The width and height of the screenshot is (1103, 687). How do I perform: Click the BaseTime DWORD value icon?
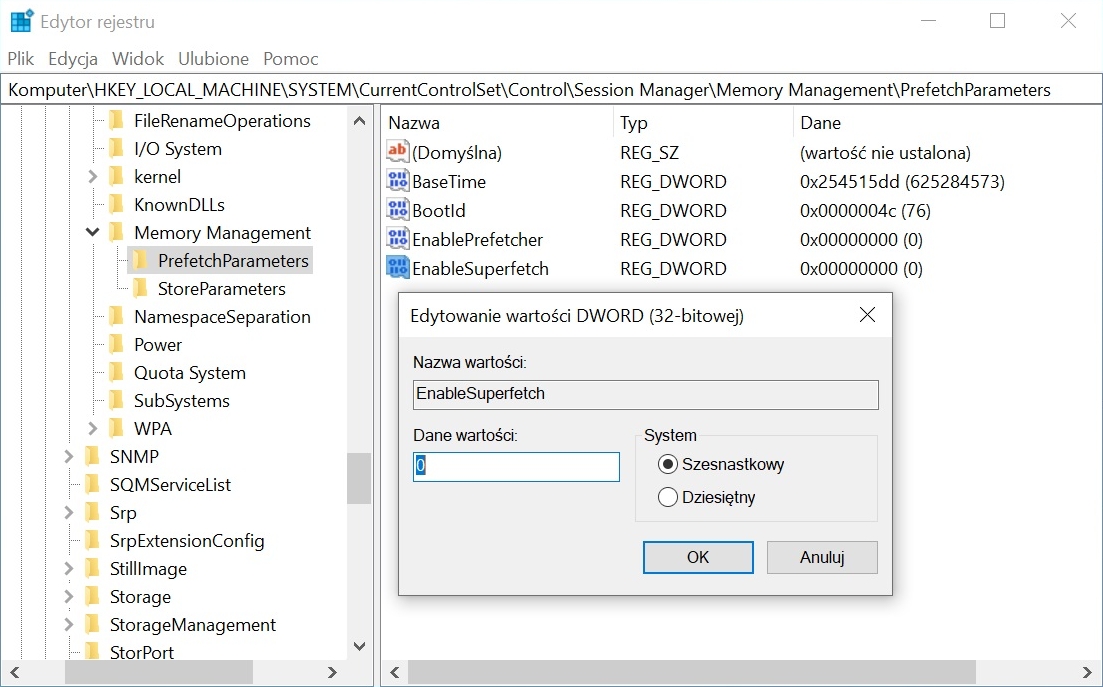tap(398, 182)
